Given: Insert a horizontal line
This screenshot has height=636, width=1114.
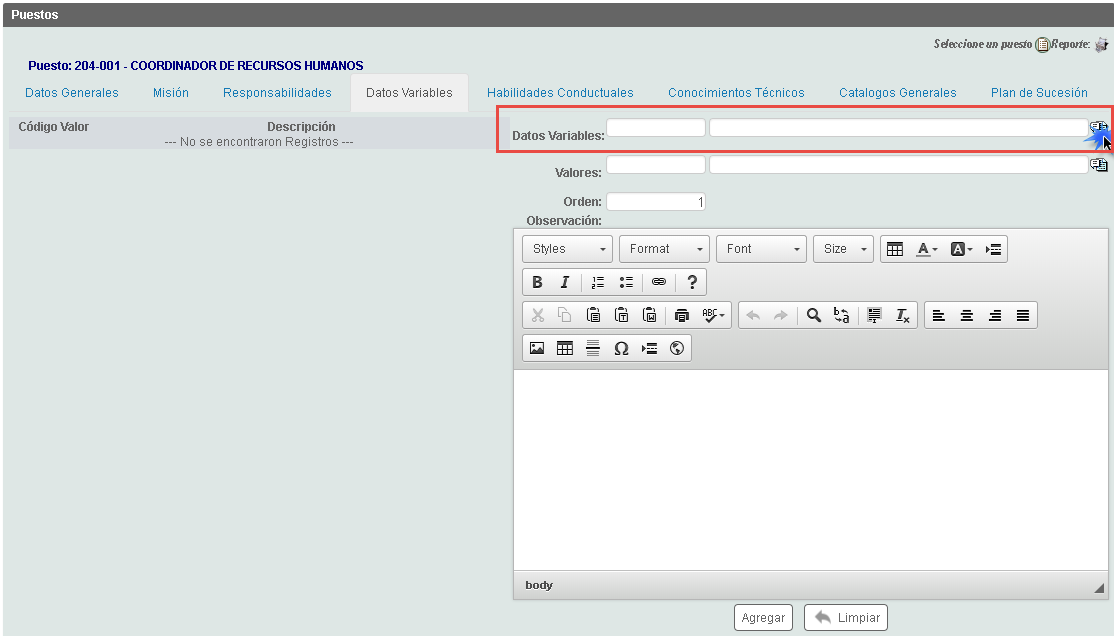Looking at the screenshot, I should point(593,349).
